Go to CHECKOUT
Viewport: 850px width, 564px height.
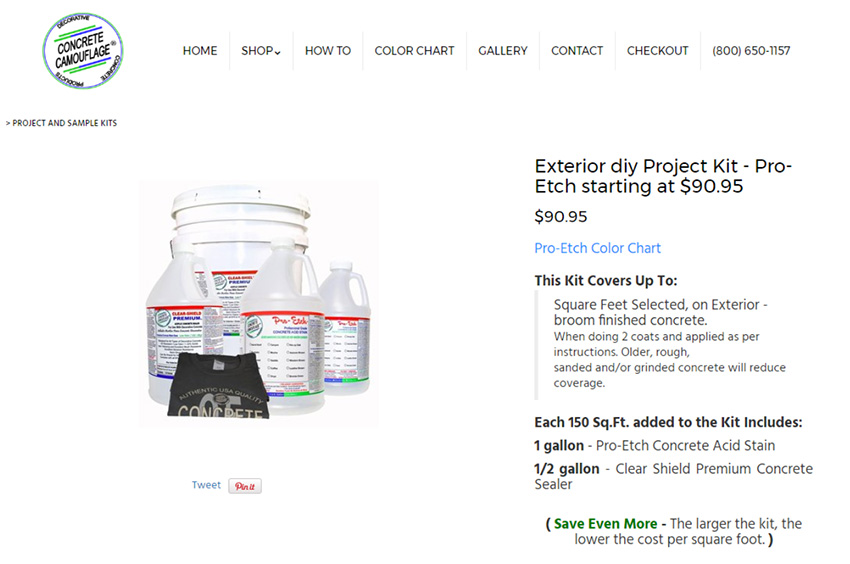pyautogui.click(x=658, y=50)
